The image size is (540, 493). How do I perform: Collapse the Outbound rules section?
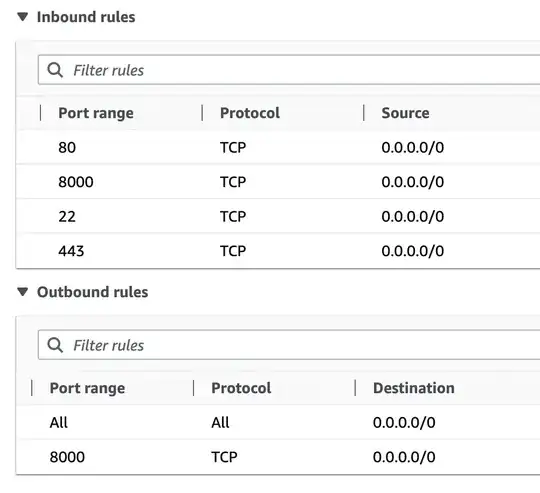tap(23, 292)
